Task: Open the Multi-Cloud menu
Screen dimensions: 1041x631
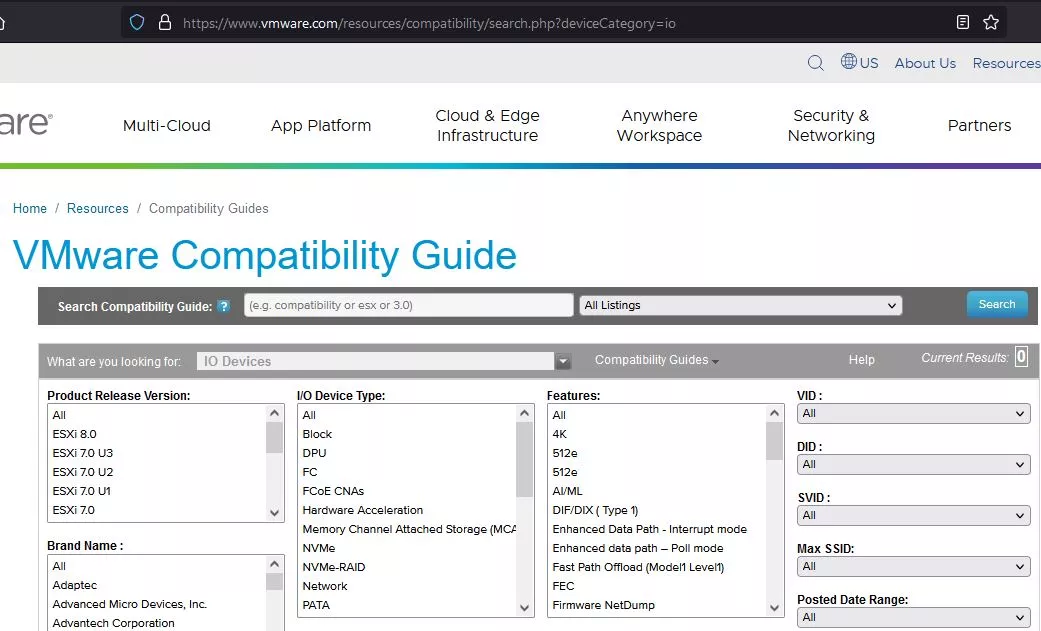Action: pos(167,126)
